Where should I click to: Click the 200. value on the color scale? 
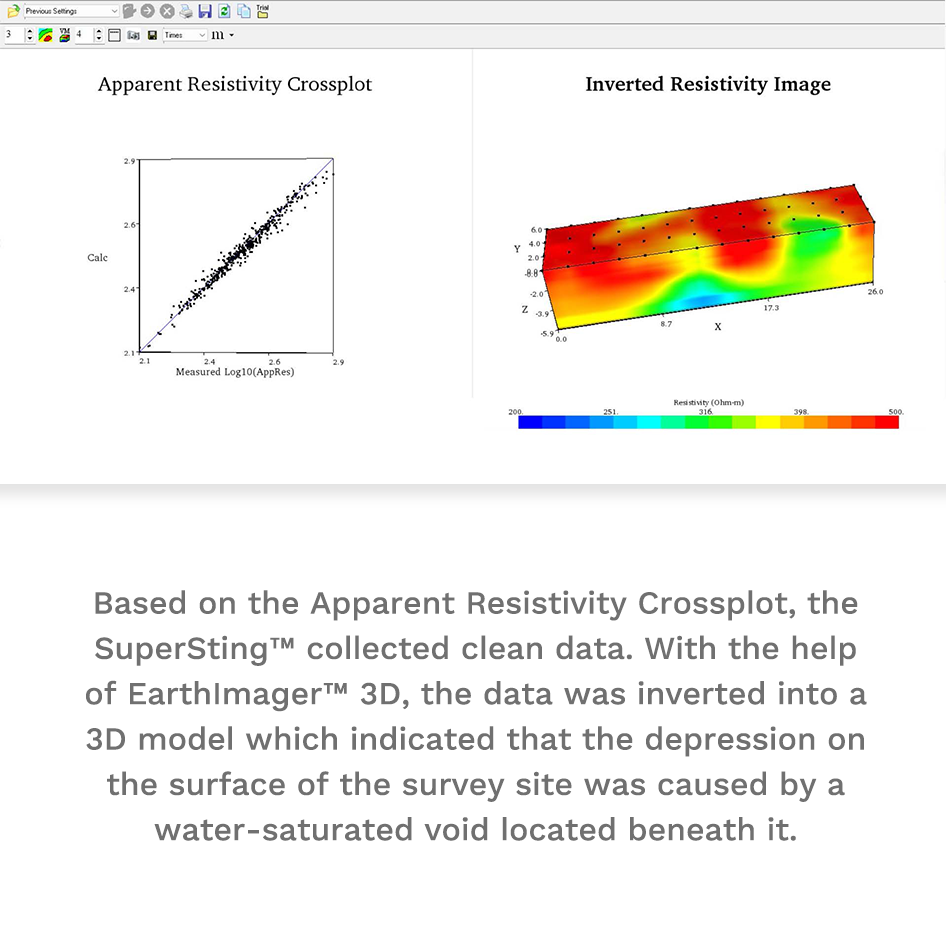516,411
